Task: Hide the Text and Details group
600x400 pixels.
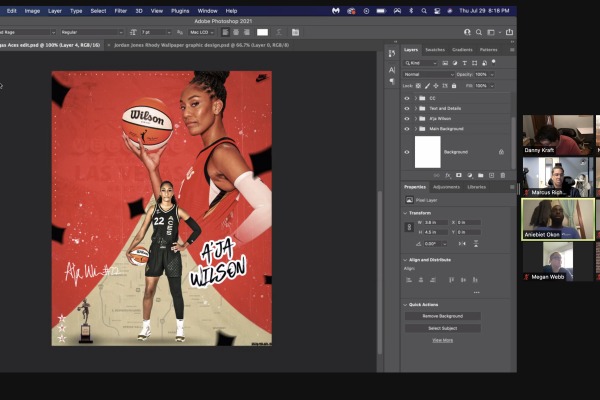Action: pos(407,108)
